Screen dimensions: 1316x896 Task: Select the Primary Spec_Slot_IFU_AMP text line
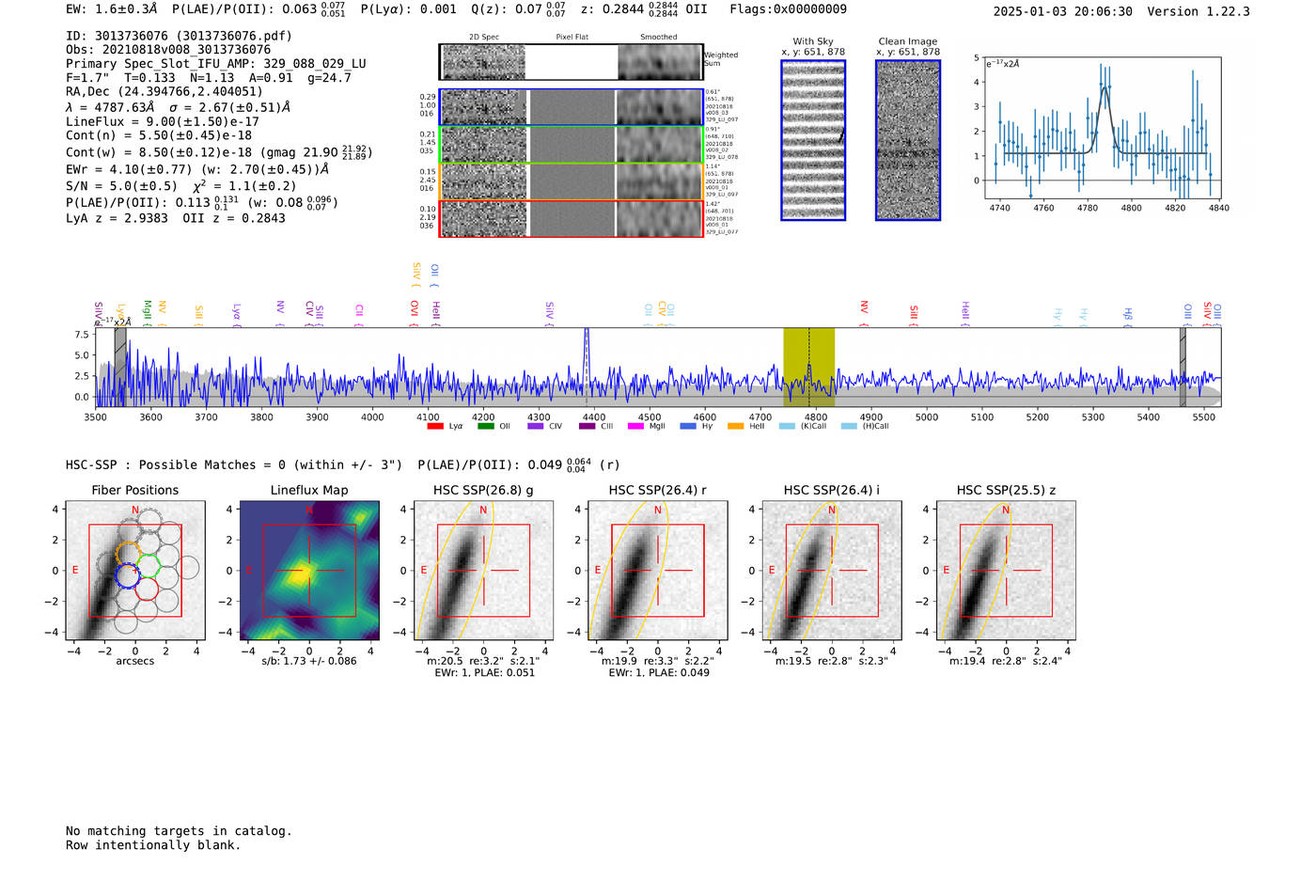(x=216, y=64)
